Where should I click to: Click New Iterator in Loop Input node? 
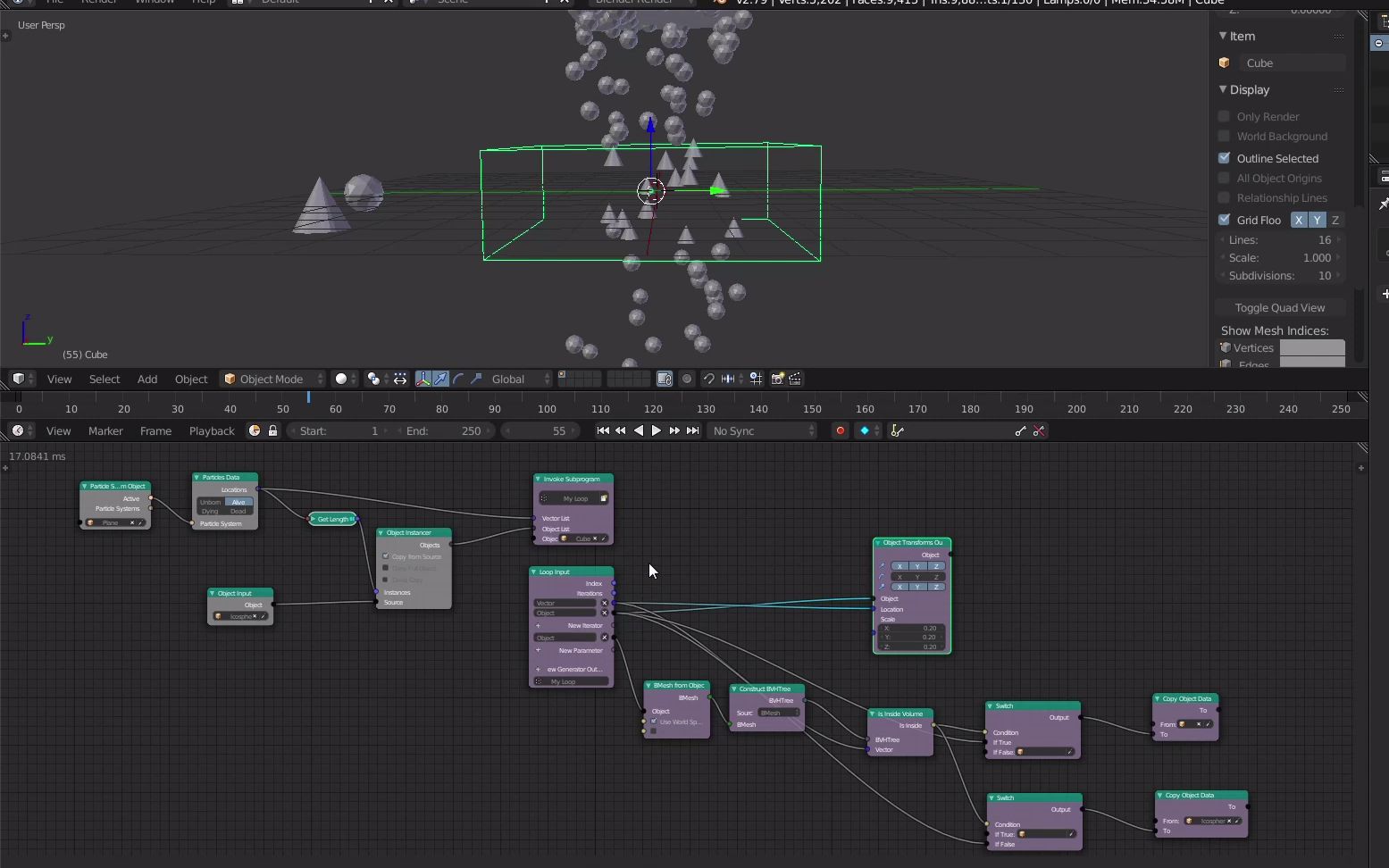coord(572,626)
